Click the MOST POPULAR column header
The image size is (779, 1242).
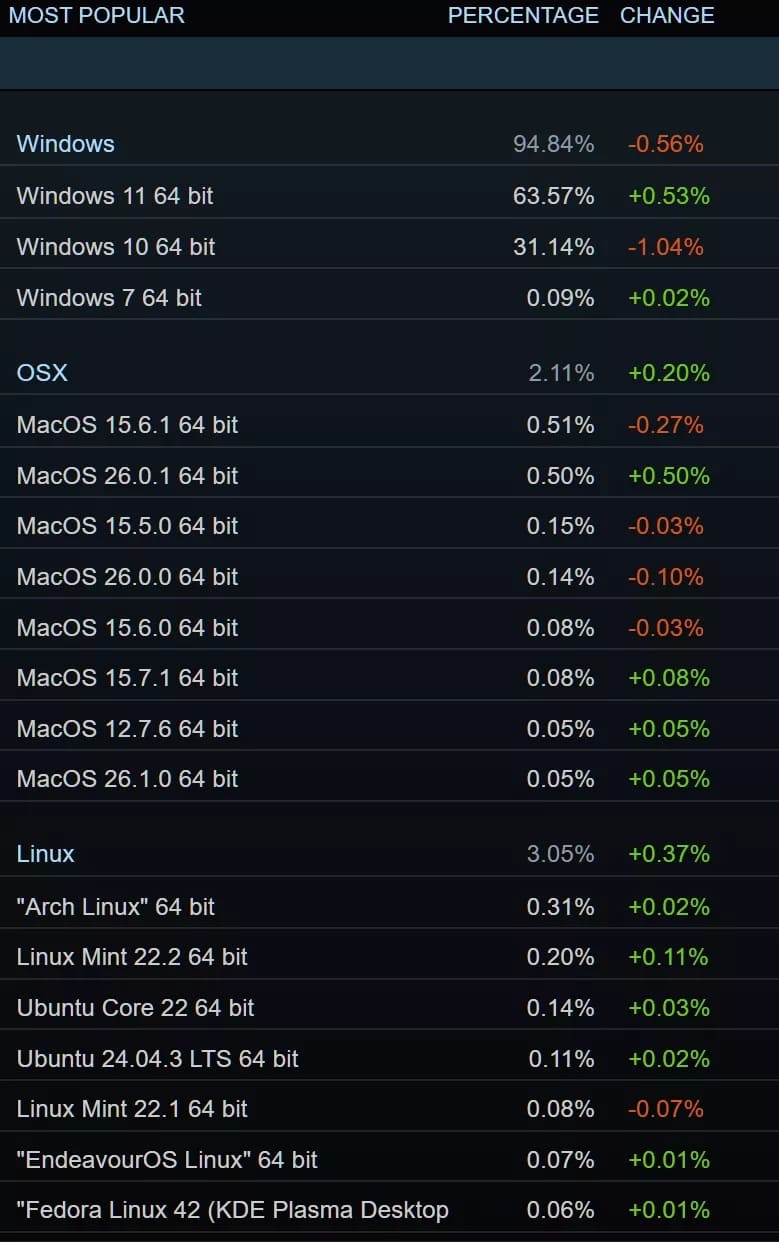click(97, 16)
